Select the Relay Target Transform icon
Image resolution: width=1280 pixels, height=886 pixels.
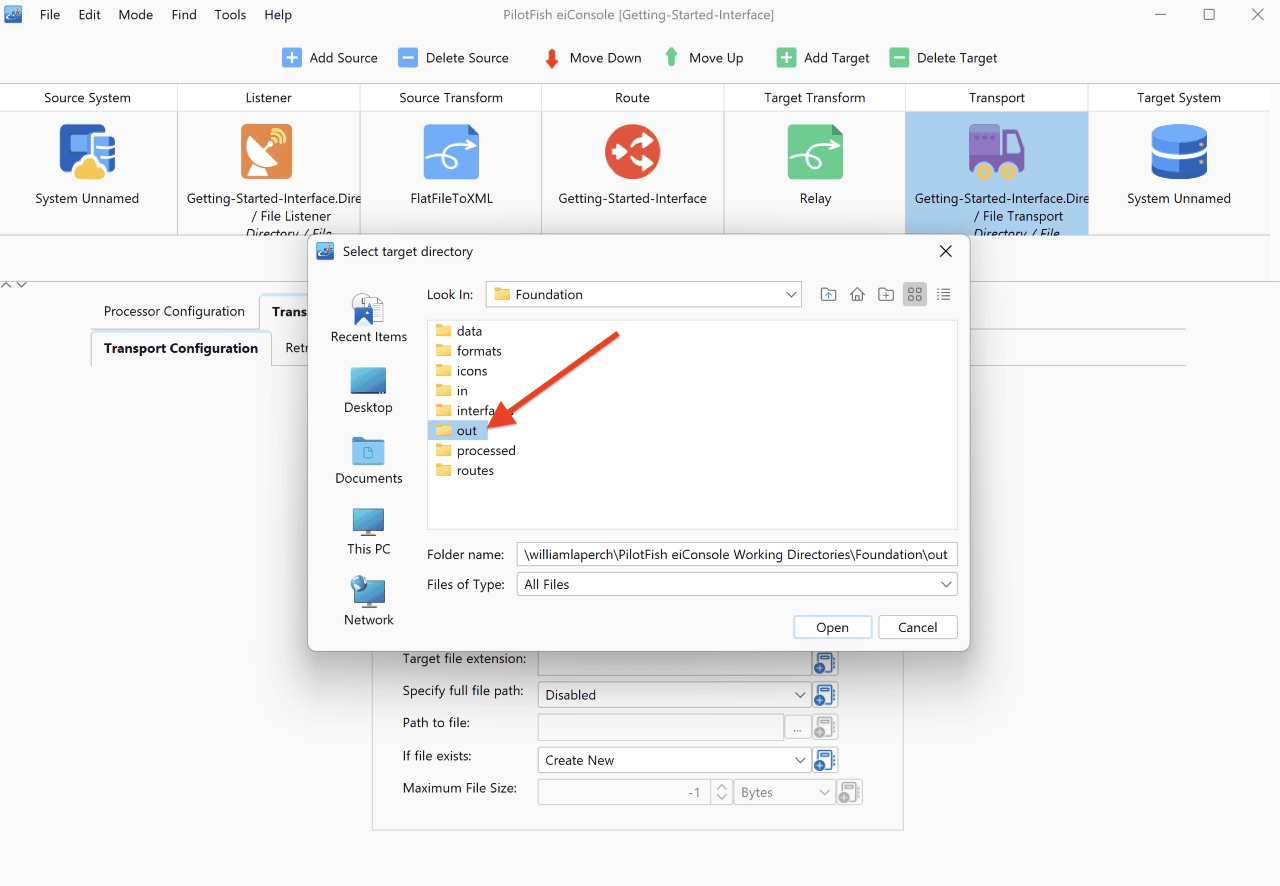pos(815,151)
